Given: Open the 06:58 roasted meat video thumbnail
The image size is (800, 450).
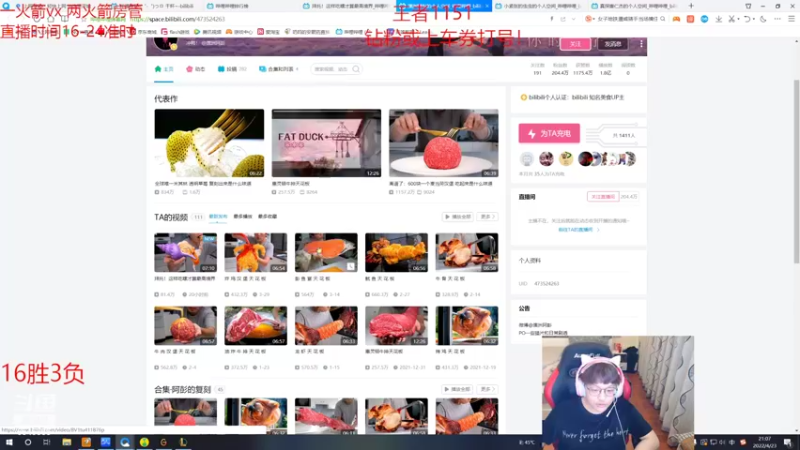Looking at the screenshot, I should [467, 253].
